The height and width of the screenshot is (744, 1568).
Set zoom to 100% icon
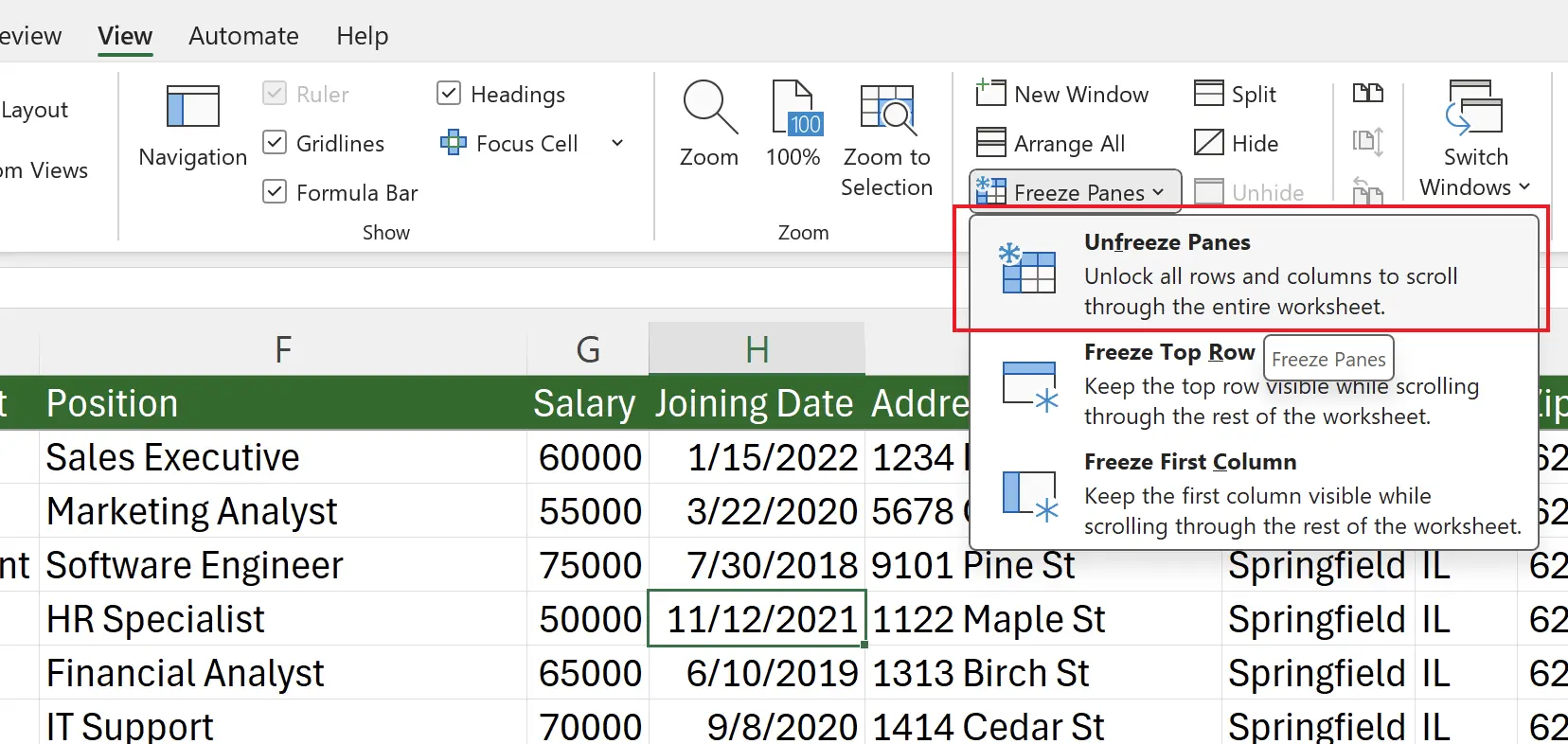point(793,107)
